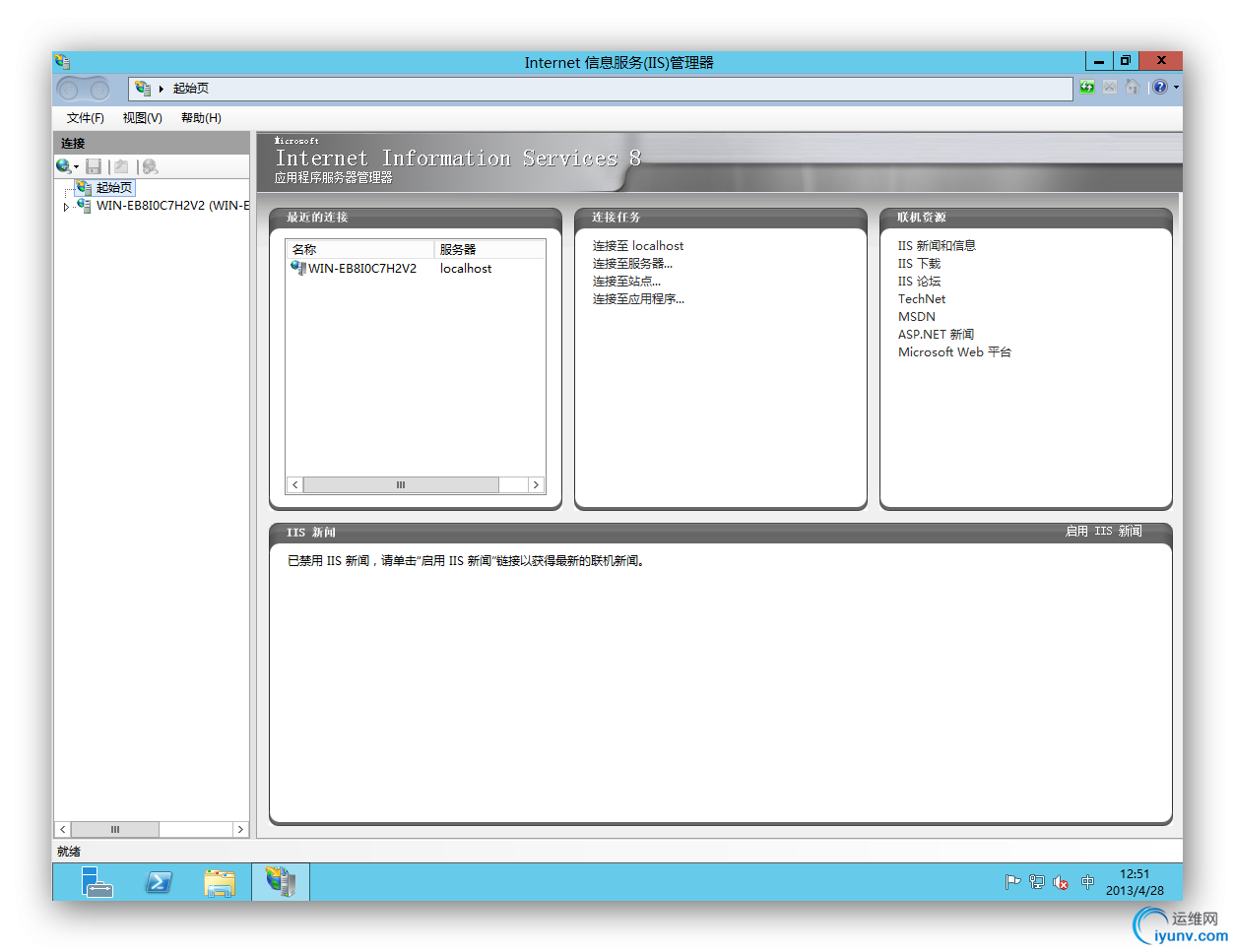Click the Home icon in top toolbar

(x=1133, y=88)
